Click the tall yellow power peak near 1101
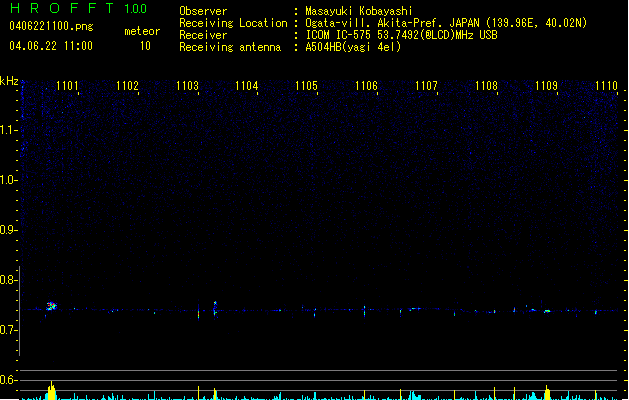The image size is (629, 400). click(51, 391)
